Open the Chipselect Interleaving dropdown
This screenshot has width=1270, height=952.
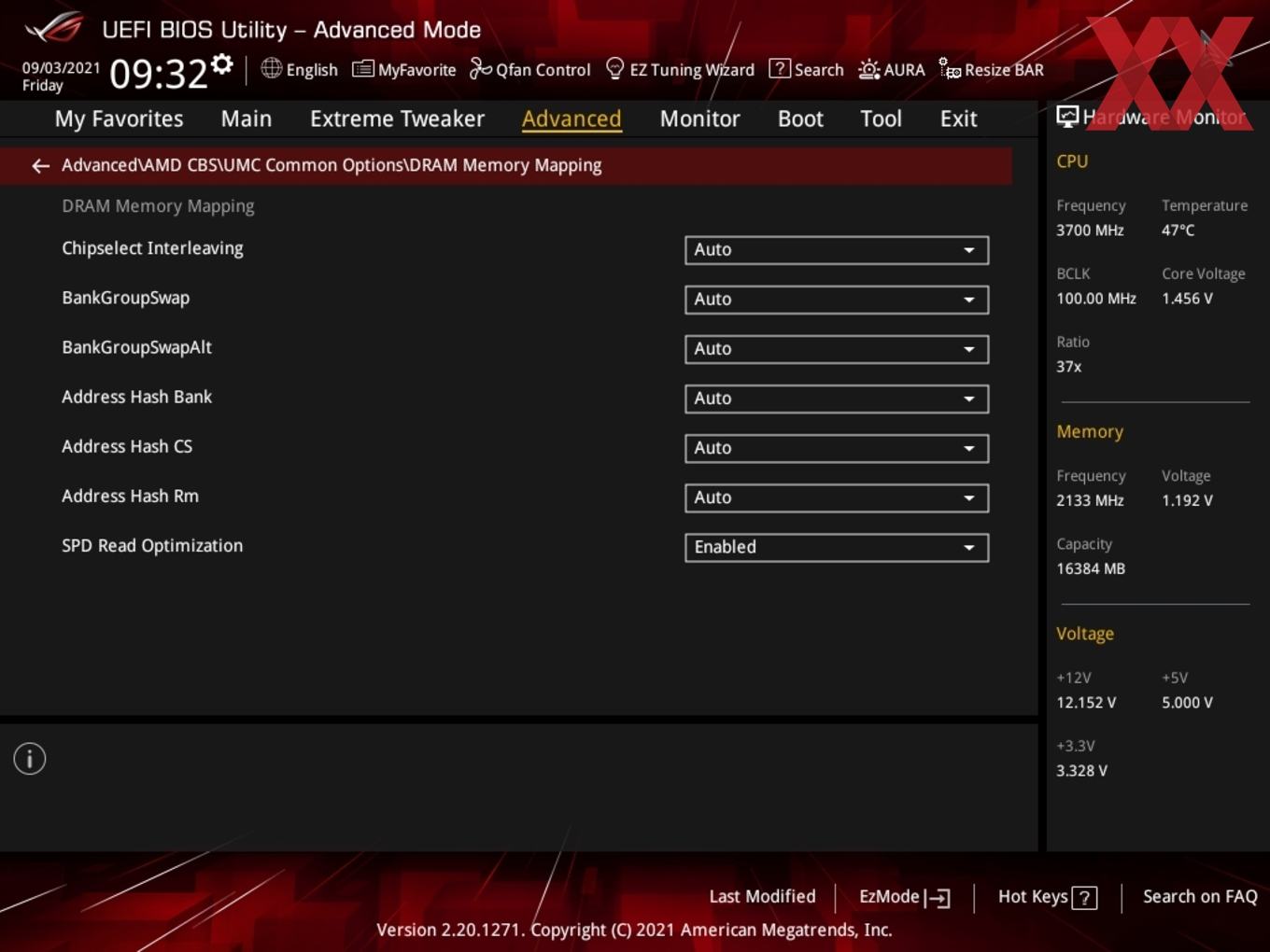(837, 250)
